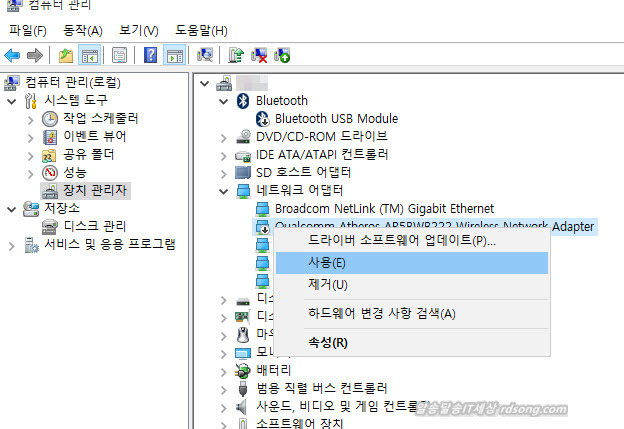This screenshot has height=429, width=624.
Task: Click the Back arrow in the toolbar
Action: pyautogui.click(x=13, y=55)
